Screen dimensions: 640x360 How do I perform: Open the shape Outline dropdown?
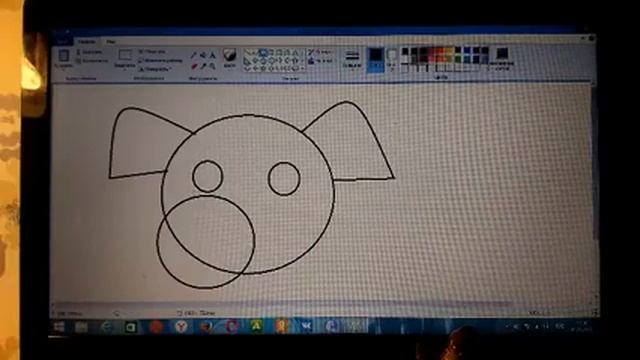tap(320, 52)
